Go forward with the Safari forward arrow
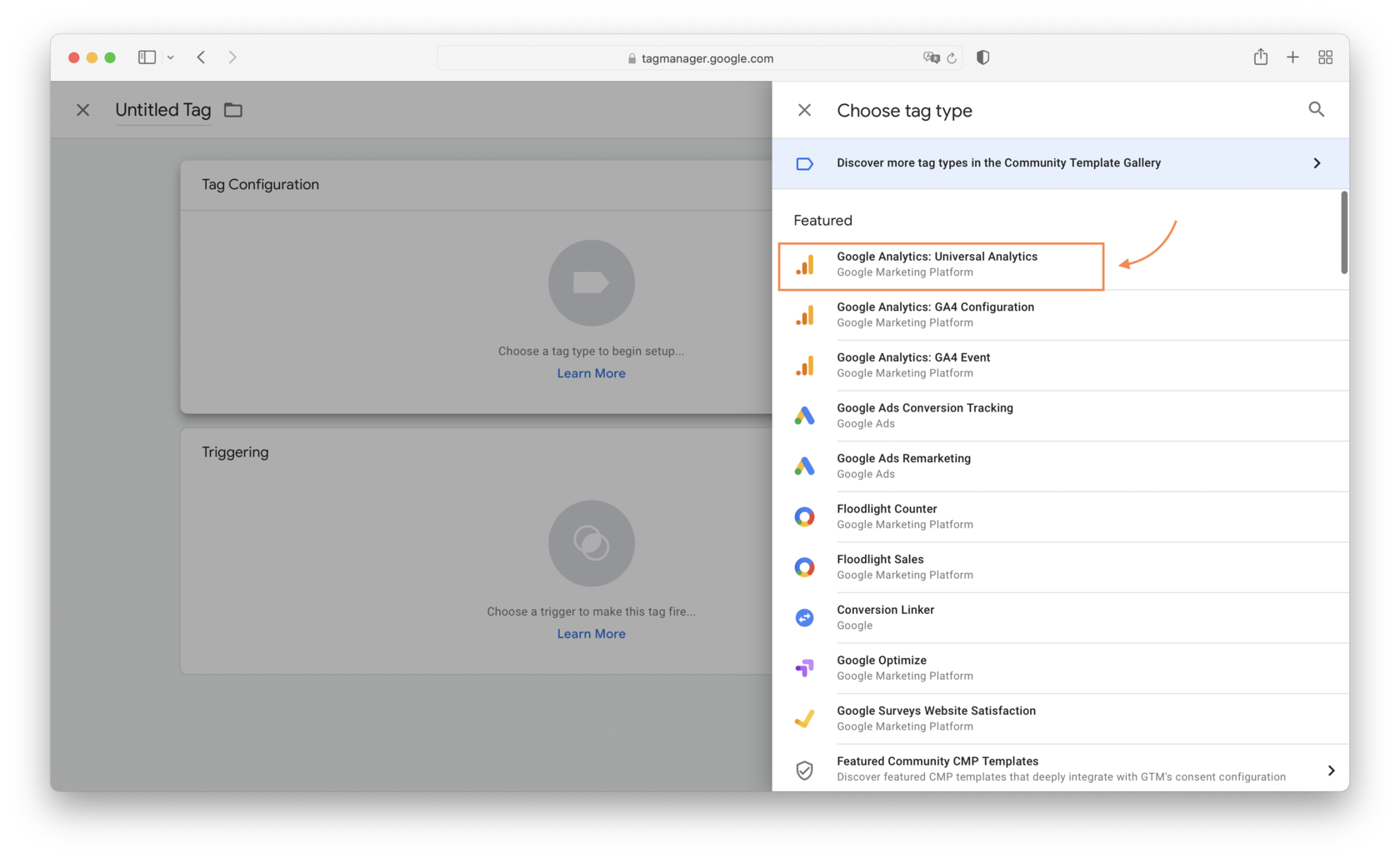This screenshot has height=858, width=1400. (x=232, y=57)
